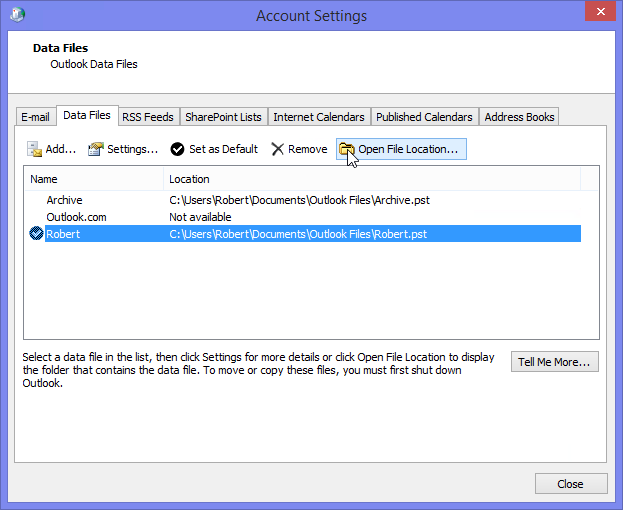
Task: Select the Outlook.com data file entry
Action: pyautogui.click(x=76, y=217)
